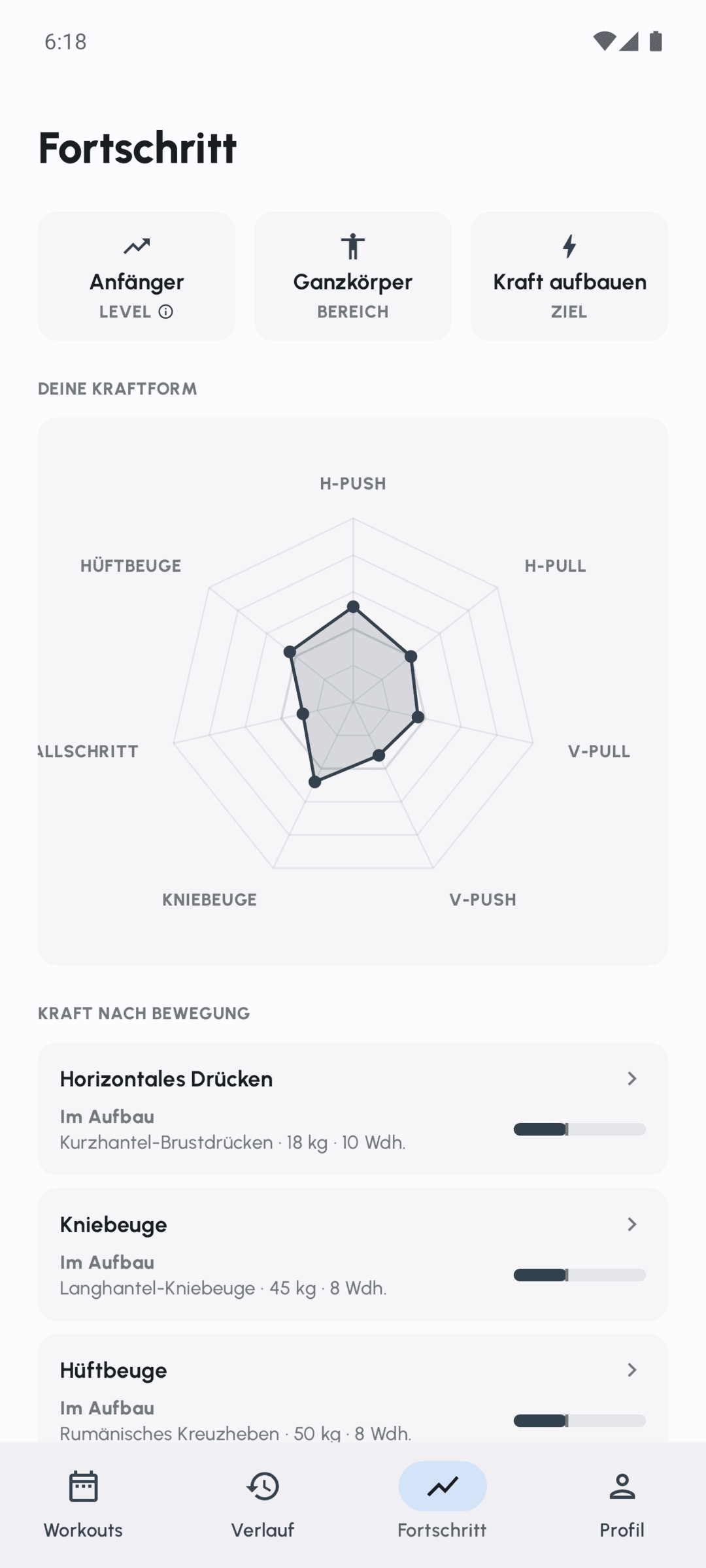Viewport: 706px width, 1568px height.
Task: Select the Anfänger level card
Action: 137,276
